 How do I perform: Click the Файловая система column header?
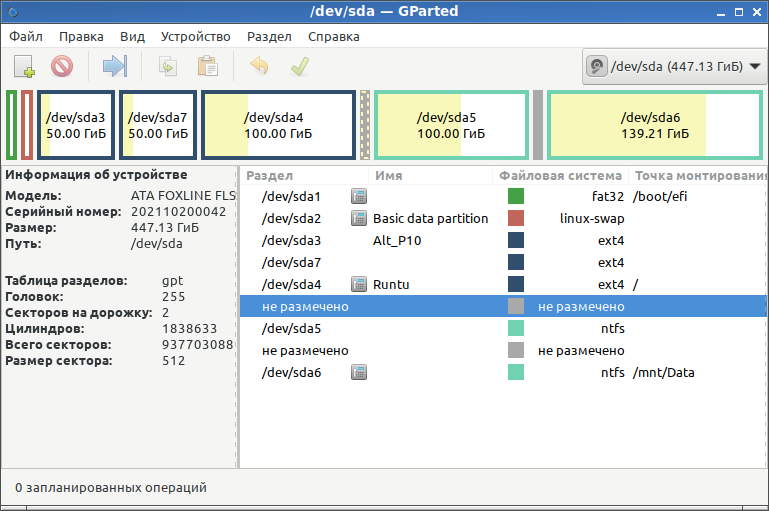point(560,176)
